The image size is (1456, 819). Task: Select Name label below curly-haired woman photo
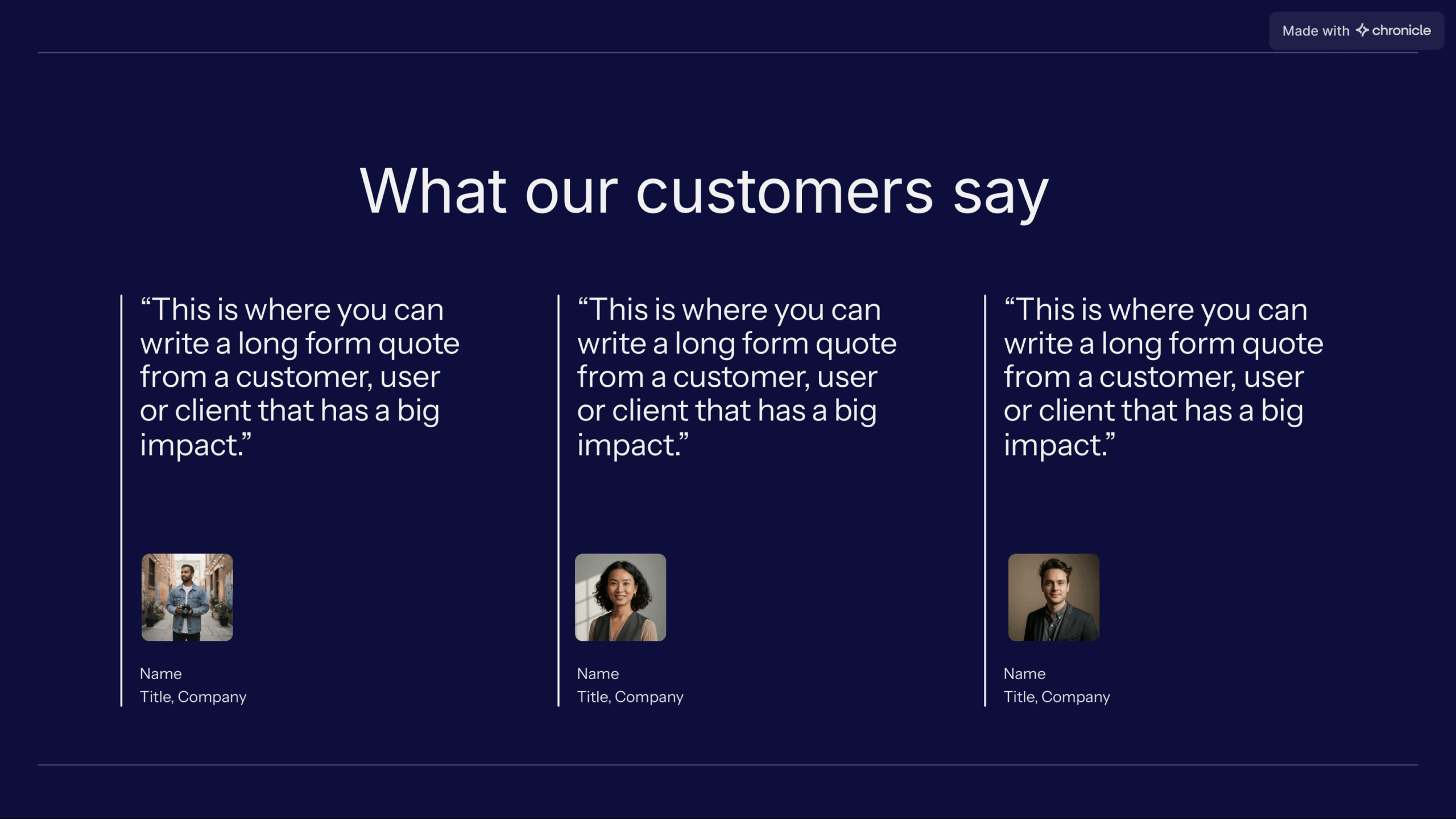click(x=598, y=674)
